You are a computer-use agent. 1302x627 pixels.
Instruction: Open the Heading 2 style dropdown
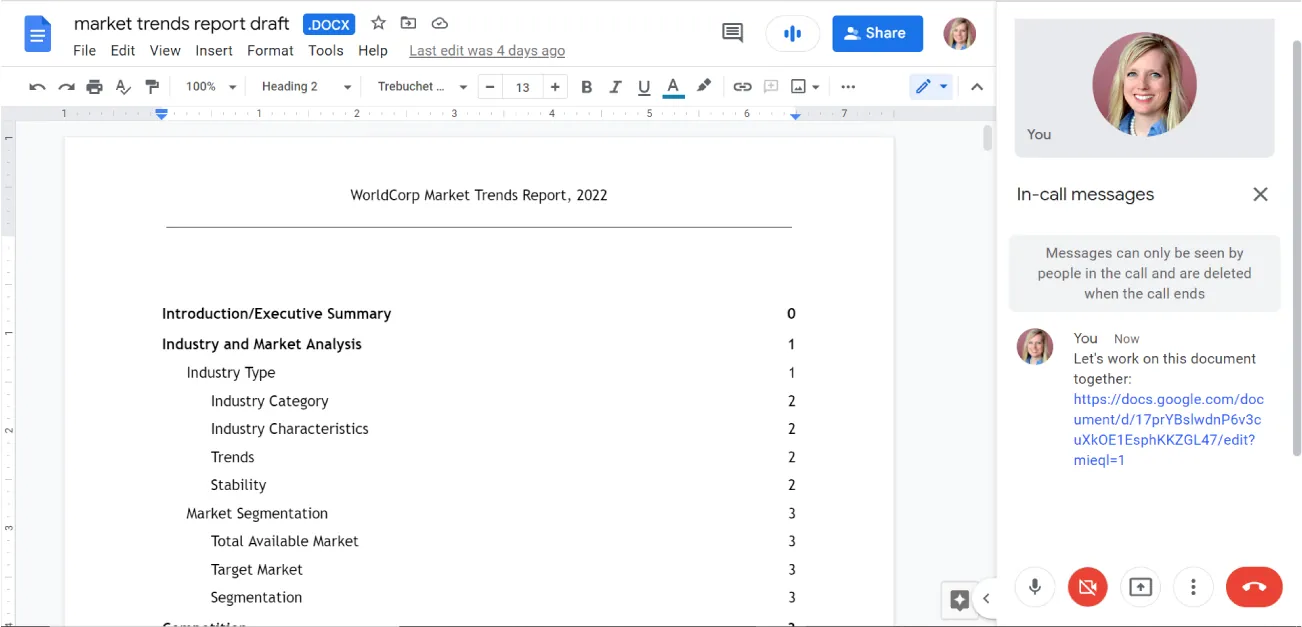[305, 87]
